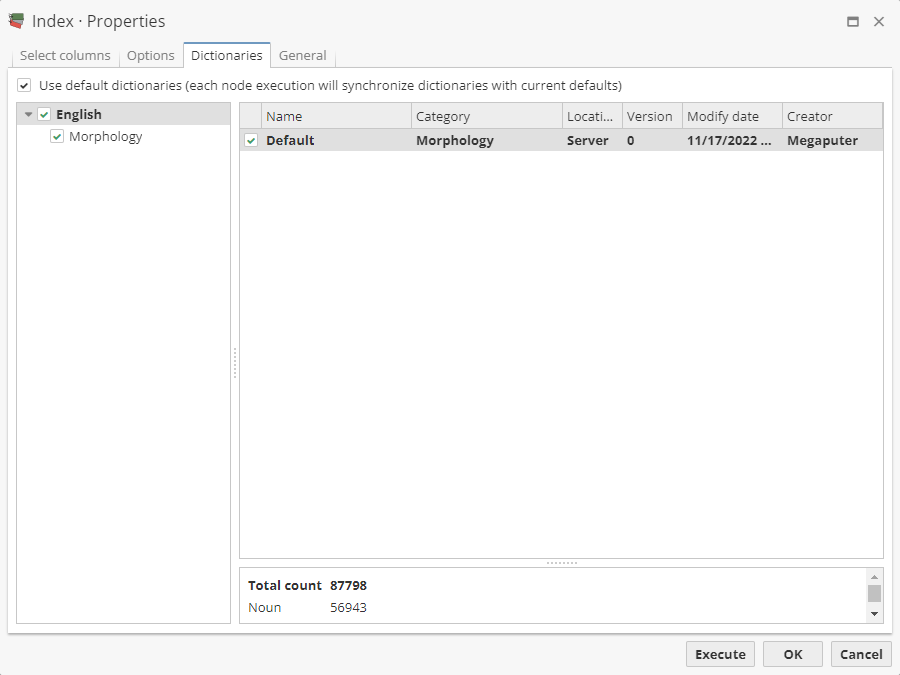Image resolution: width=900 pixels, height=675 pixels.
Task: Open the Options tab
Action: point(150,56)
